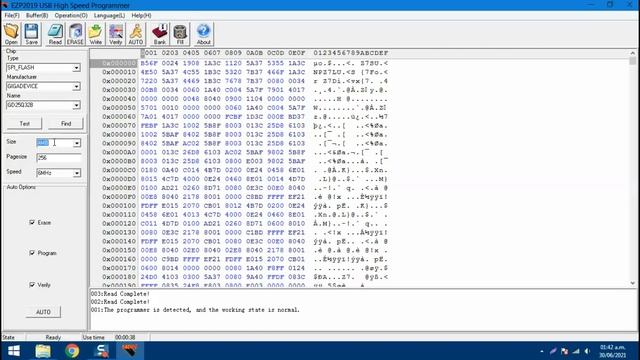
Task: Open the Operation(O) menu
Action: (x=71, y=16)
